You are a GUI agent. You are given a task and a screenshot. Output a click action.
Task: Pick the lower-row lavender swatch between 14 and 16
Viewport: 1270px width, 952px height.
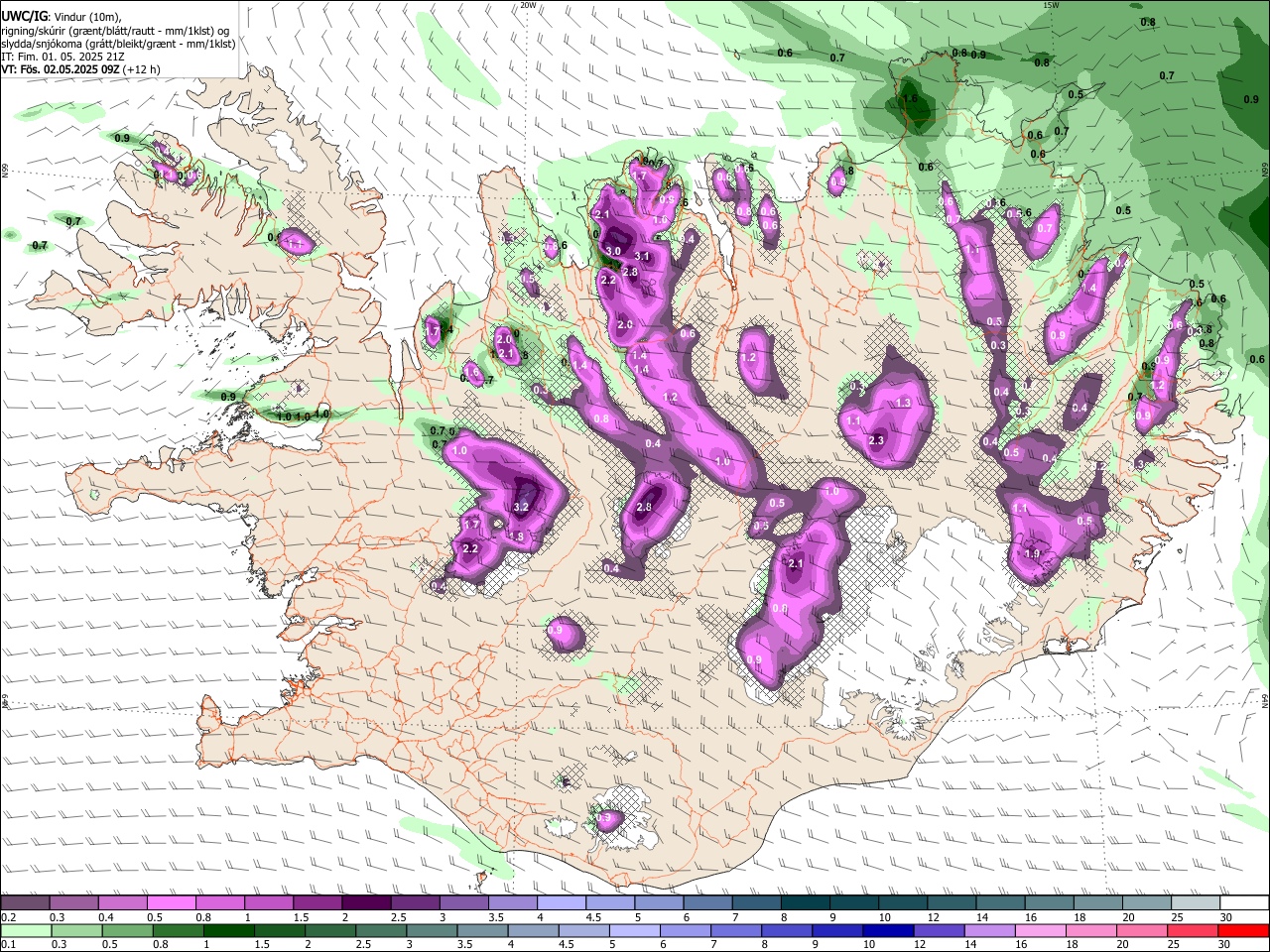(990, 930)
